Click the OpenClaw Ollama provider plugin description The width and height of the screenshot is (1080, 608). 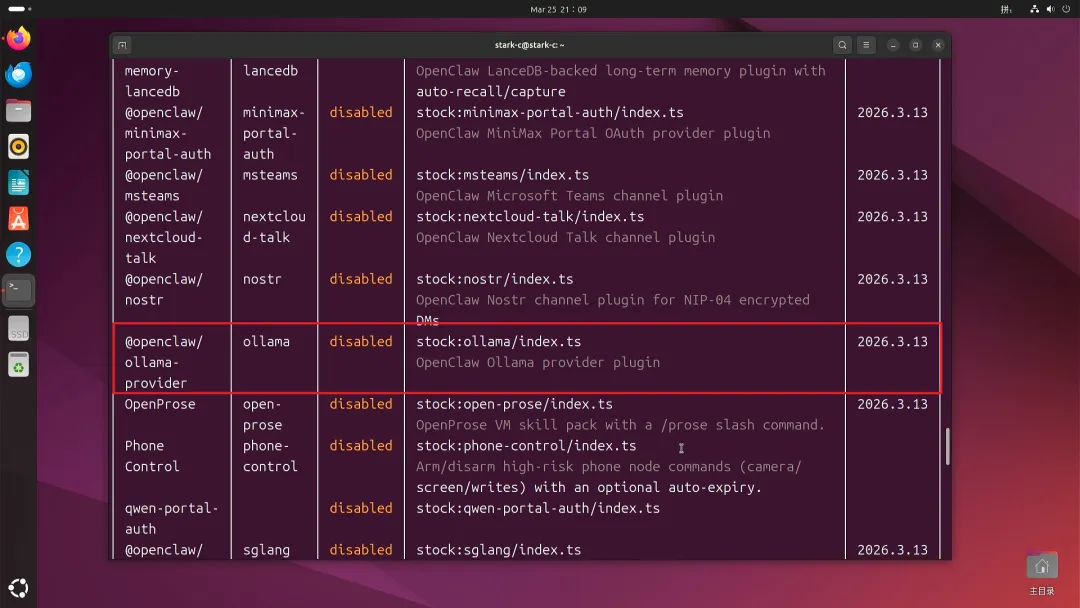click(x=538, y=362)
